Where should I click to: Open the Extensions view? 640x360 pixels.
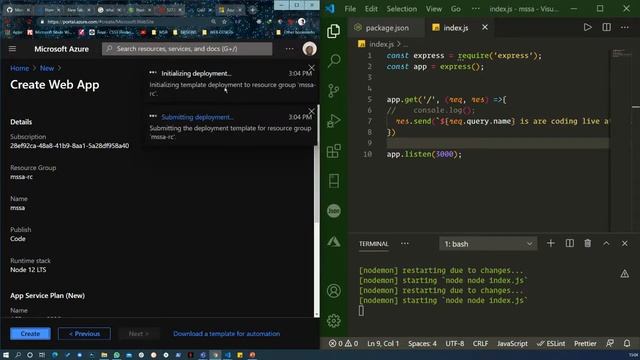tap(333, 151)
